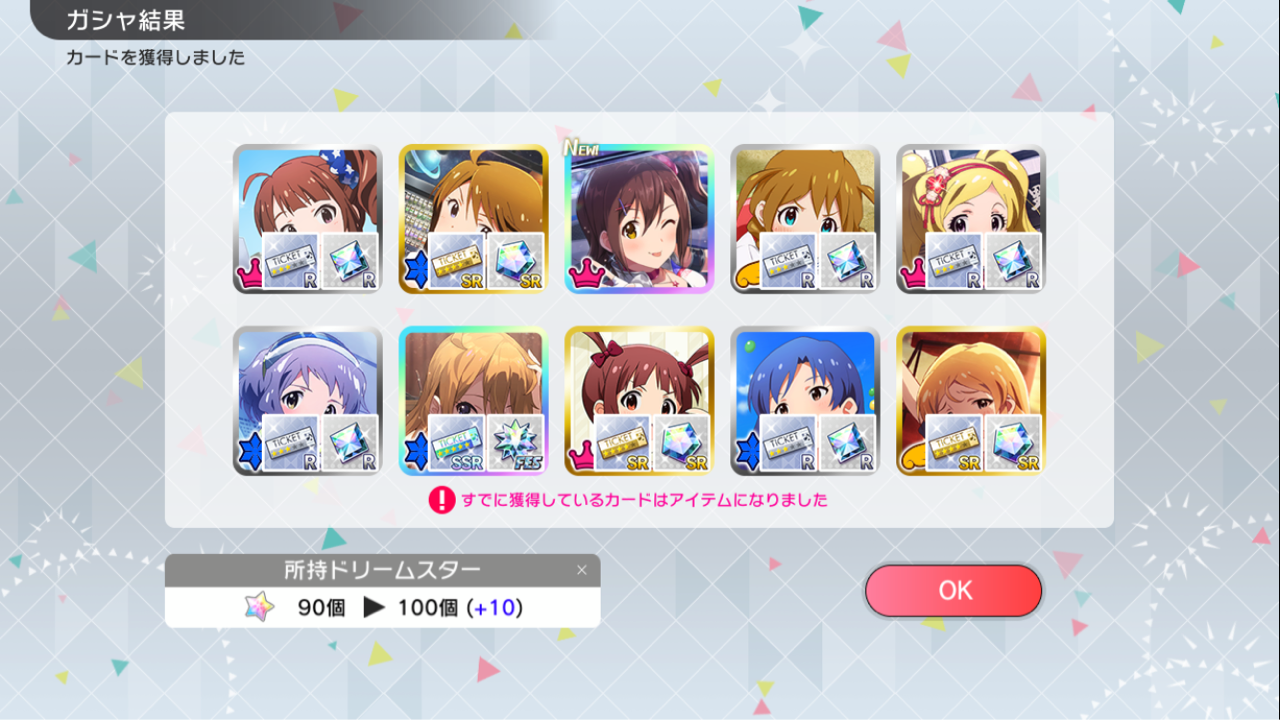Image resolution: width=1280 pixels, height=720 pixels.
Task: Close the Dream Star count popup
Action: click(x=582, y=570)
